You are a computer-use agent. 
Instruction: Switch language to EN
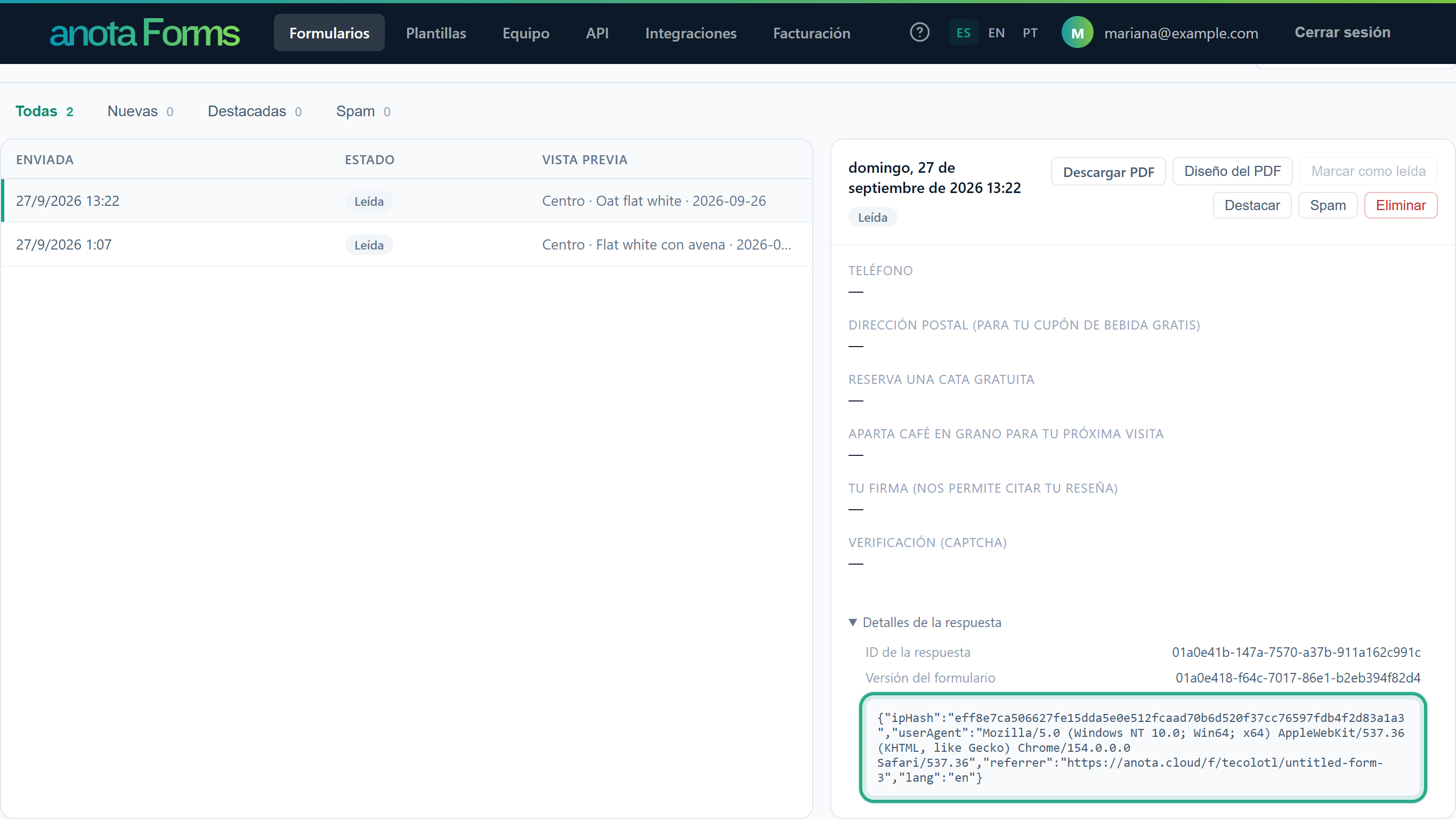[x=997, y=33]
